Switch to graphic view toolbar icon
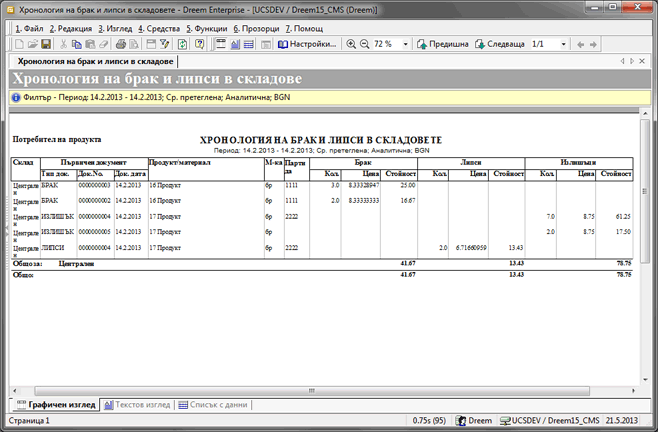 pos(221,44)
